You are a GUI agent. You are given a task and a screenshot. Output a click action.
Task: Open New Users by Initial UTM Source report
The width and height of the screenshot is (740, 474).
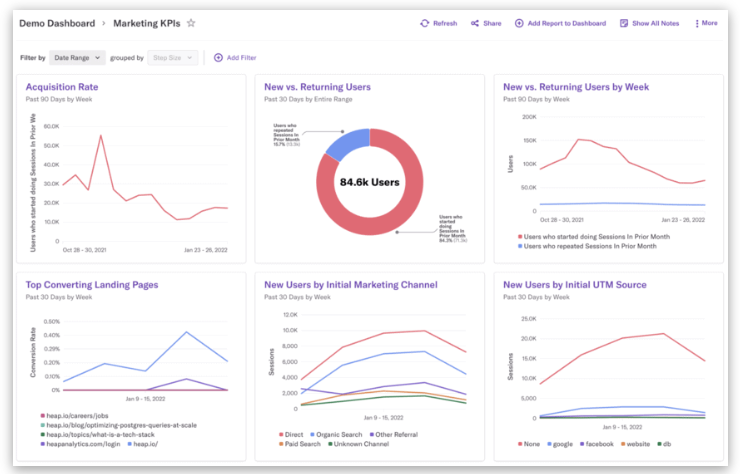pyautogui.click(x=574, y=285)
